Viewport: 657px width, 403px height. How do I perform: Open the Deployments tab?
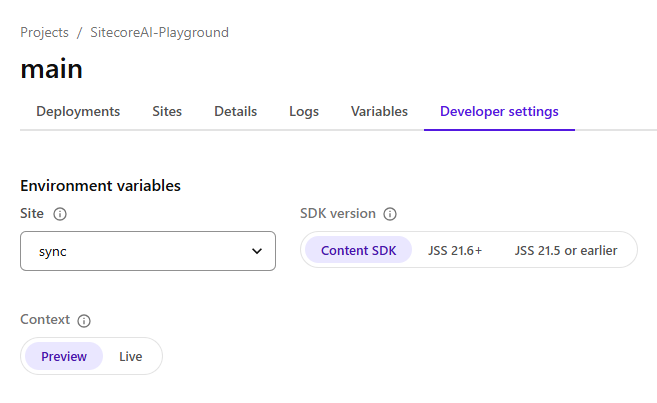(x=78, y=111)
